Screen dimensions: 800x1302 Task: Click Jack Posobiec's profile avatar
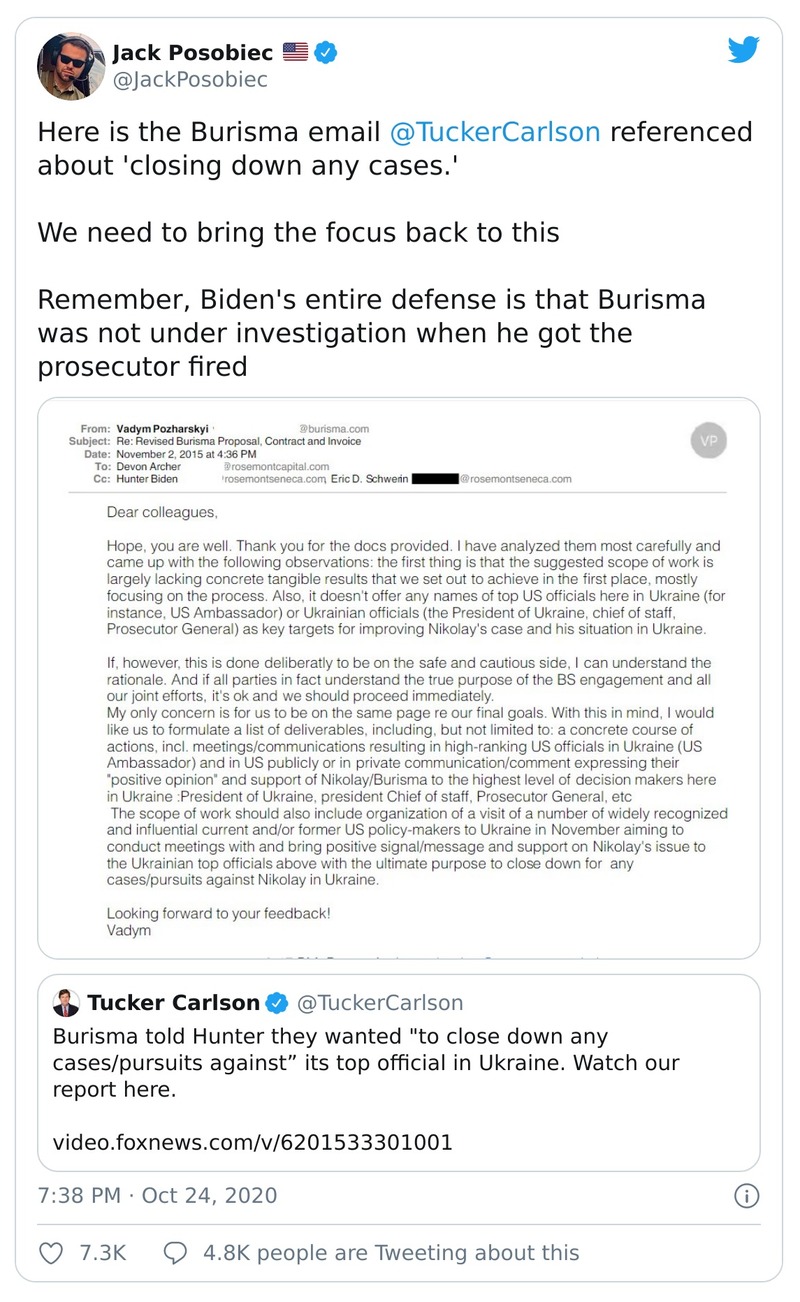(71, 66)
